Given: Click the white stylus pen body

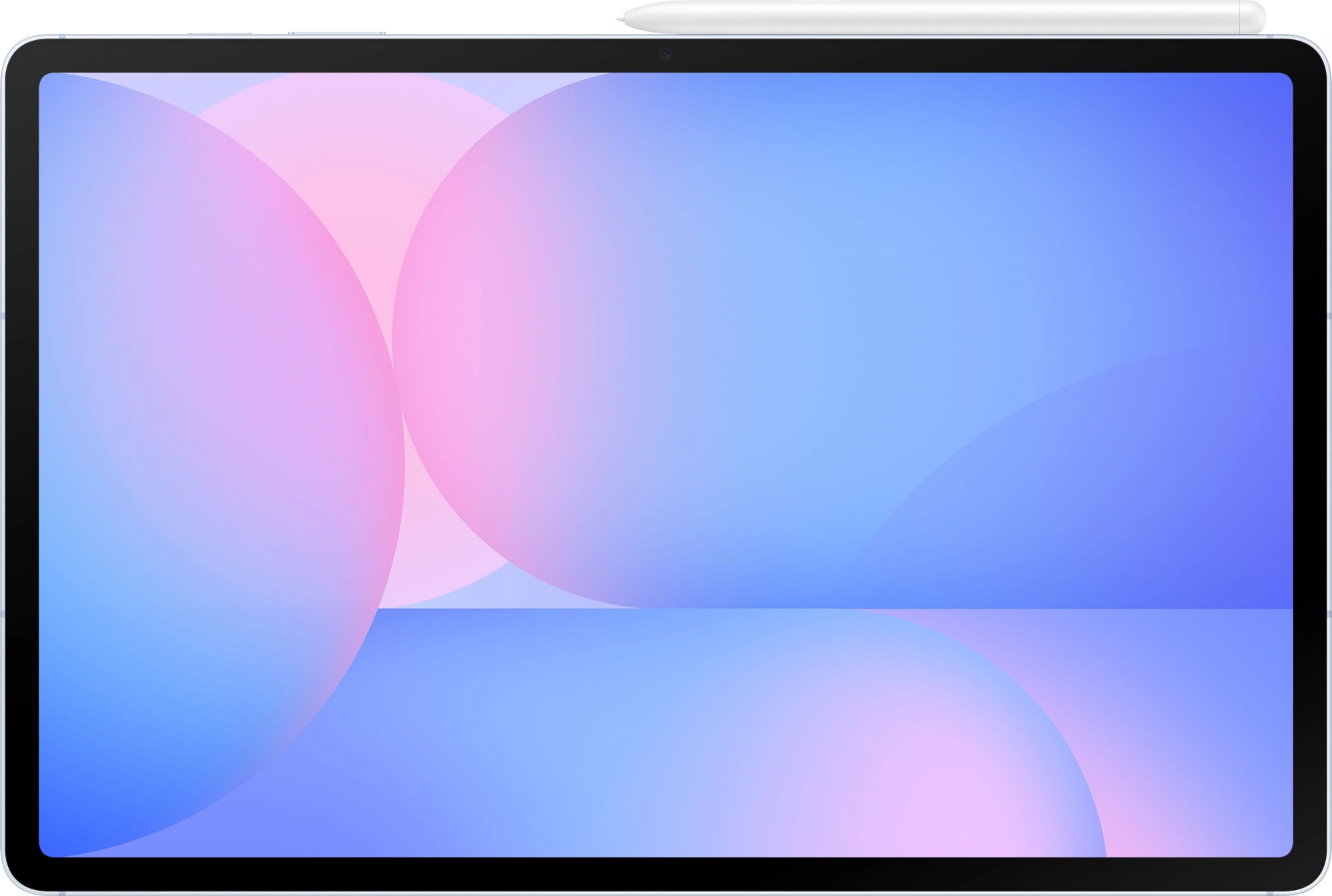Looking at the screenshot, I should pyautogui.click(x=932, y=17).
